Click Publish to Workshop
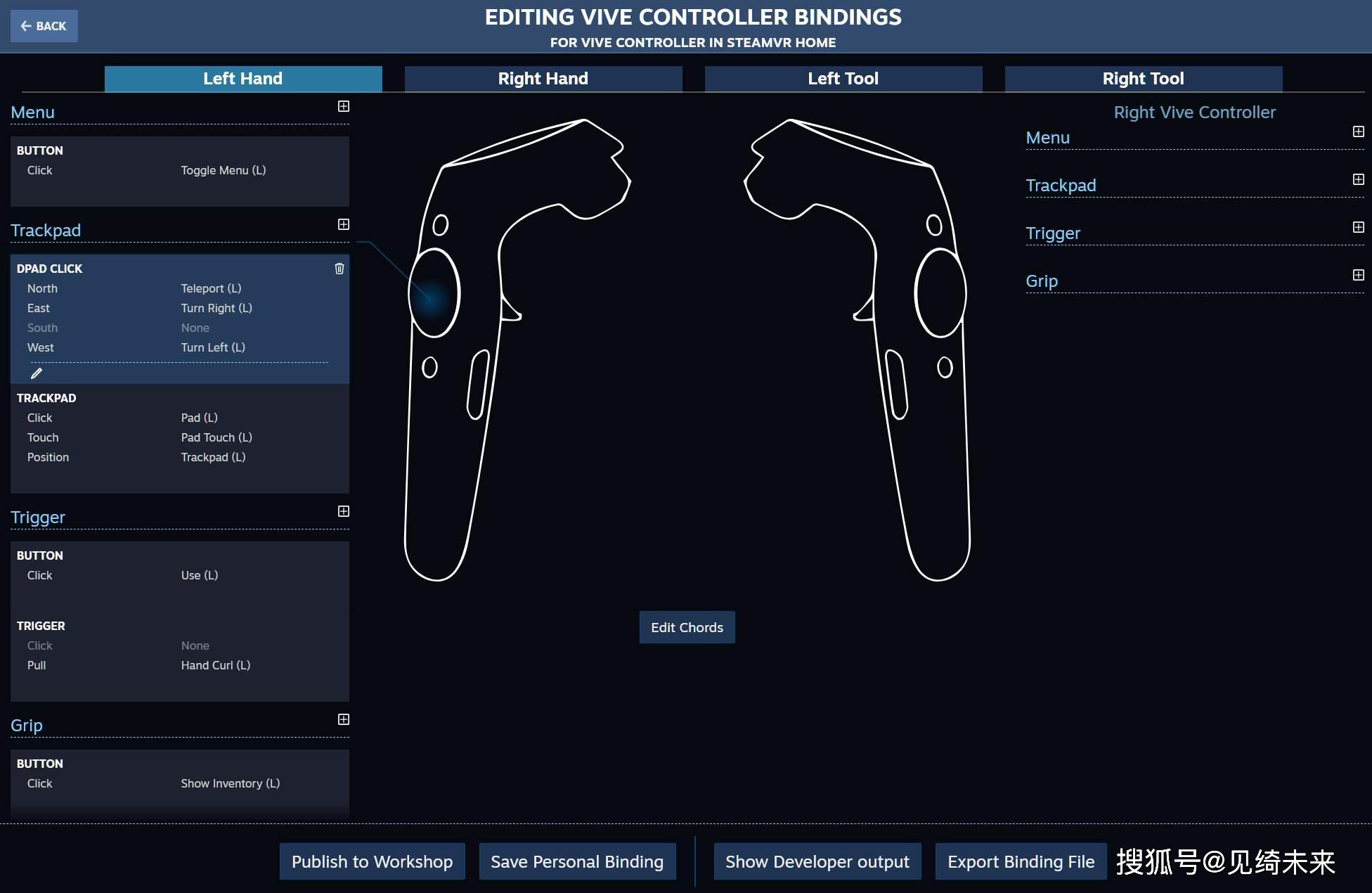This screenshot has height=893, width=1372. [x=372, y=861]
